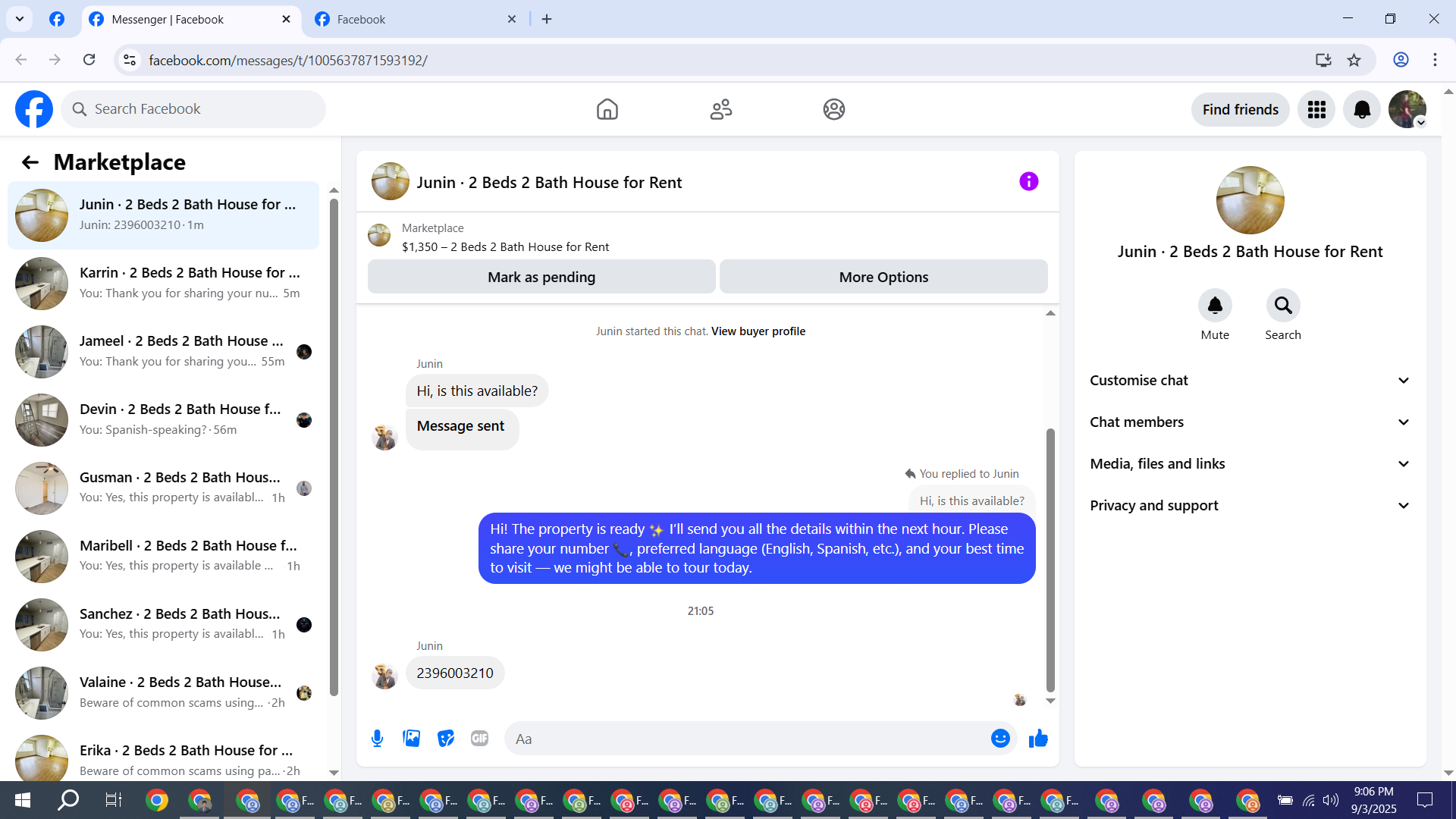Click More Options button
Screen dimensions: 1456x819
(883, 277)
